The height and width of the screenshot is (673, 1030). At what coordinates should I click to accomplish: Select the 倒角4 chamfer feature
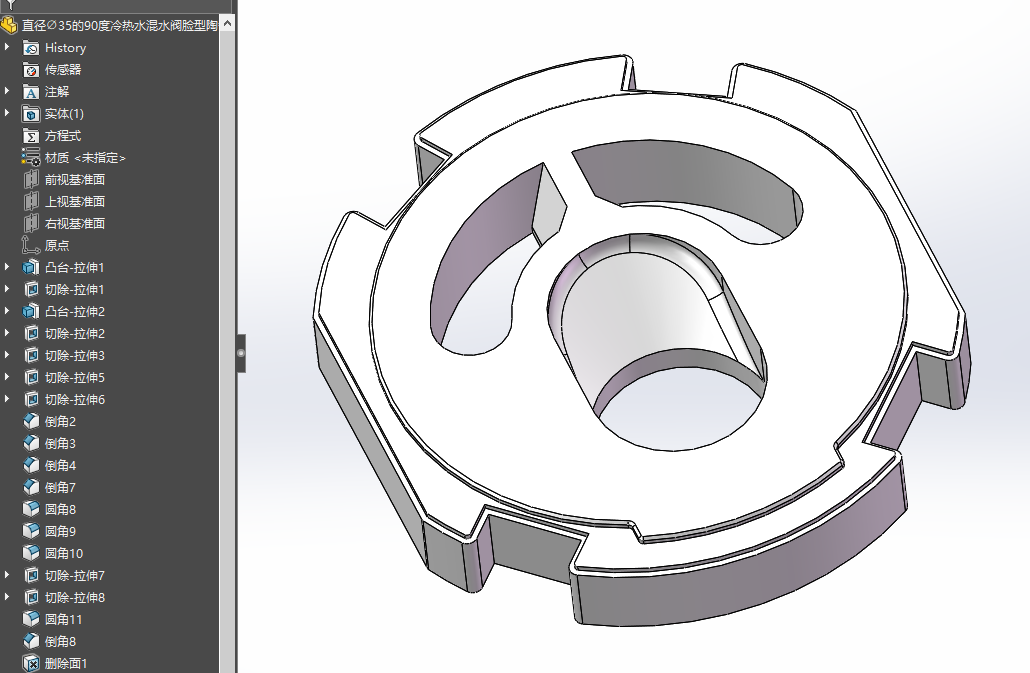(x=60, y=466)
